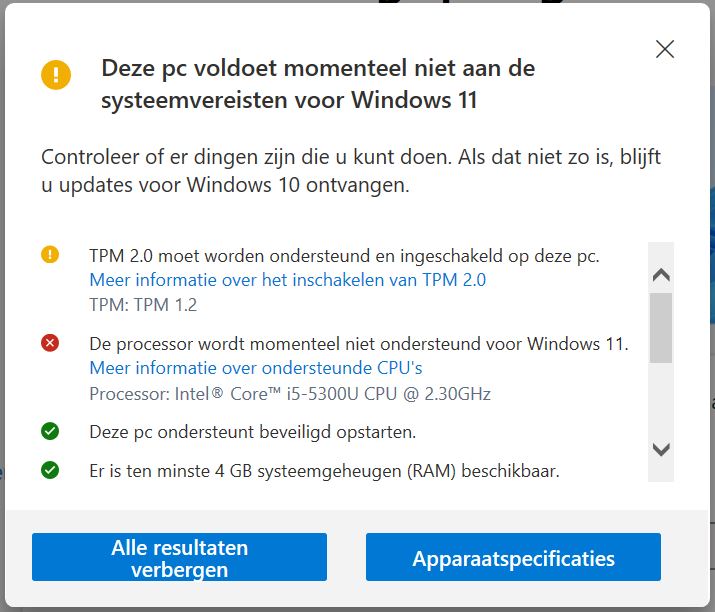Select the Intel Core i5-5300U processor text
Screen dimensions: 715x612
(290, 393)
